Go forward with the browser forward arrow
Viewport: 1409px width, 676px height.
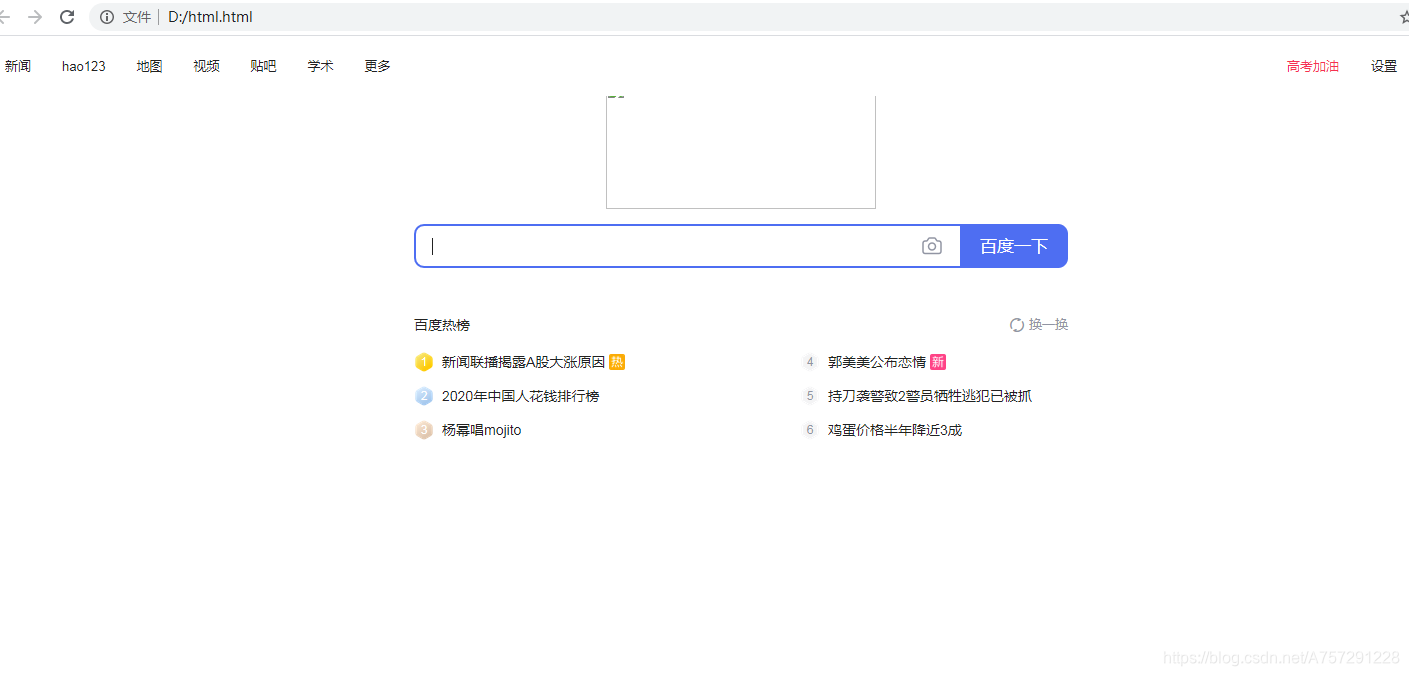pos(35,17)
